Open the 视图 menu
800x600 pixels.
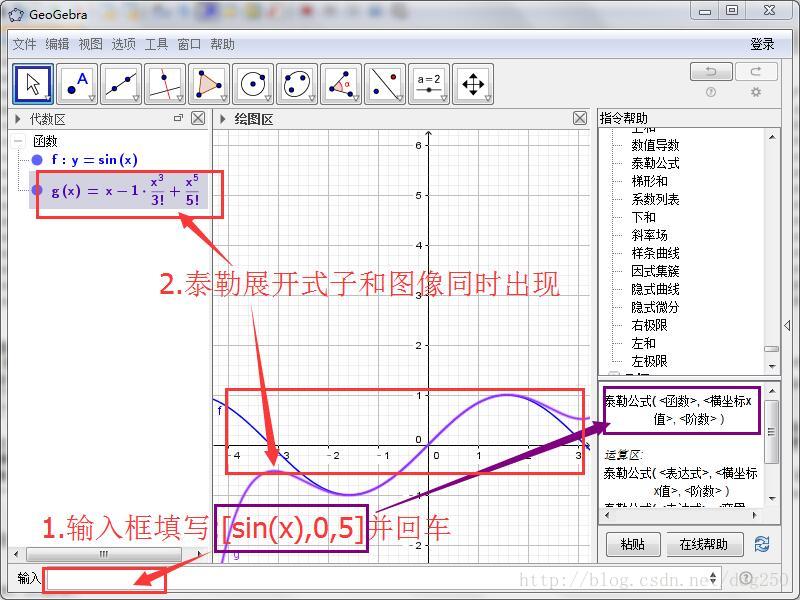(90, 44)
